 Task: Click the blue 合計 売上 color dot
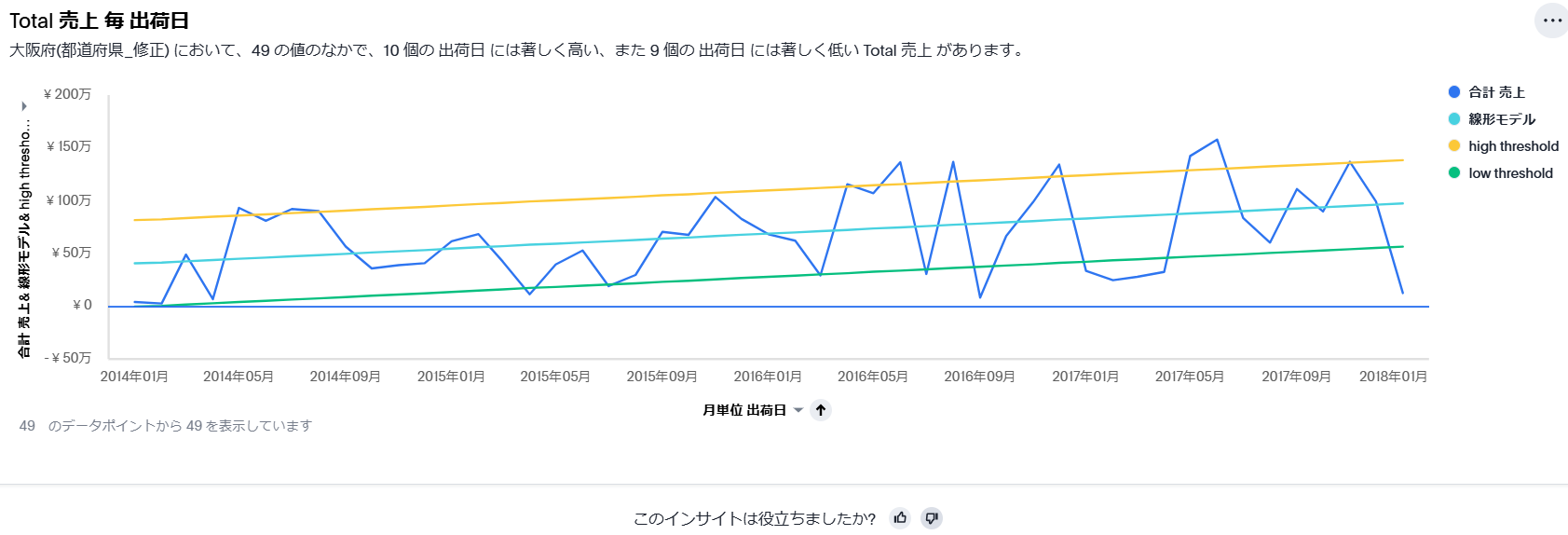1454,91
